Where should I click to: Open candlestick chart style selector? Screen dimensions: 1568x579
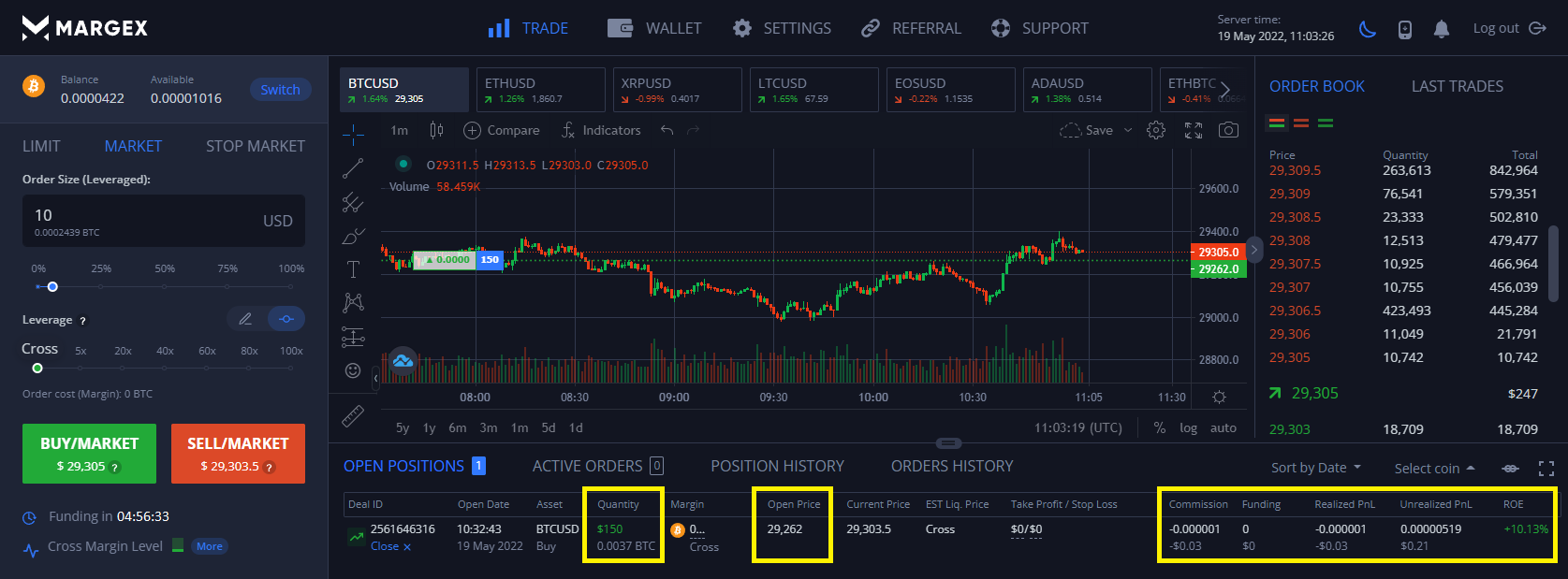click(x=436, y=130)
